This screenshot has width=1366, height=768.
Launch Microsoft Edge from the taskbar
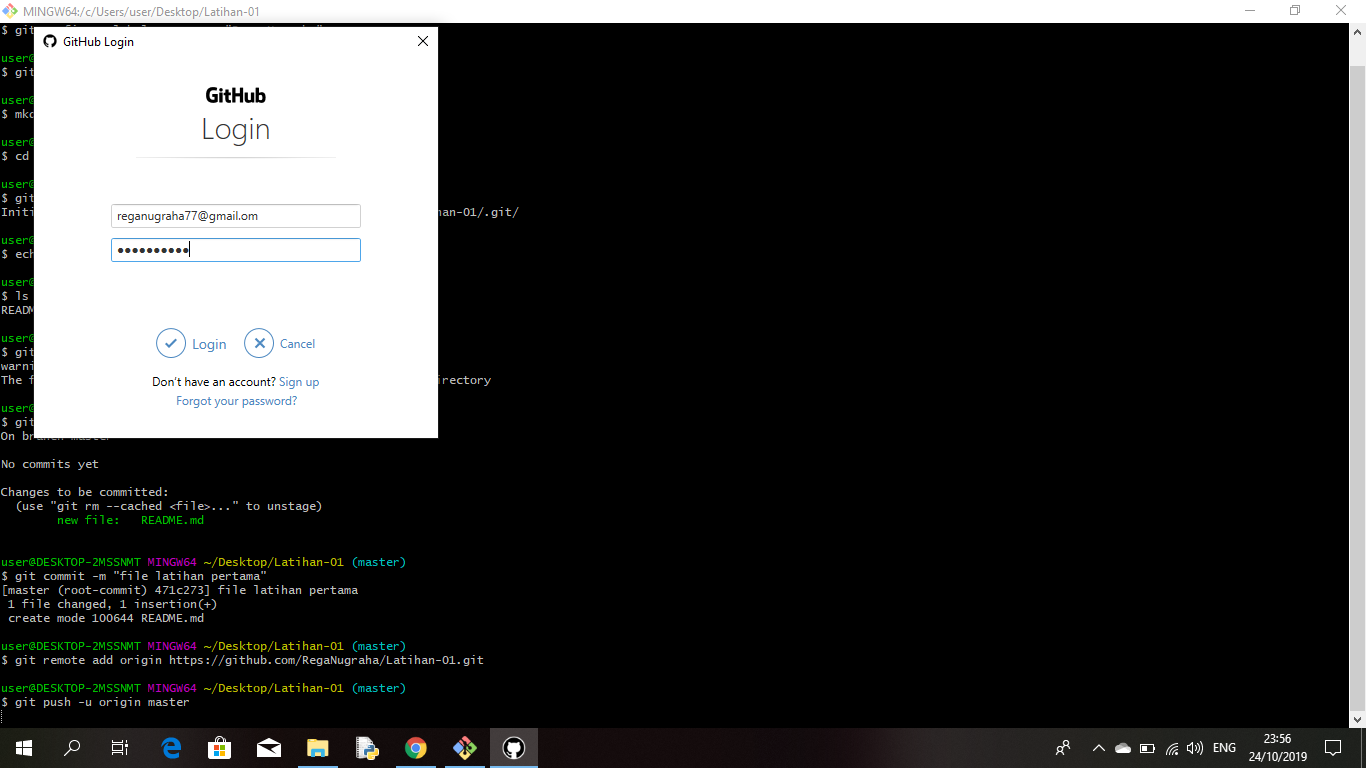tap(170, 747)
